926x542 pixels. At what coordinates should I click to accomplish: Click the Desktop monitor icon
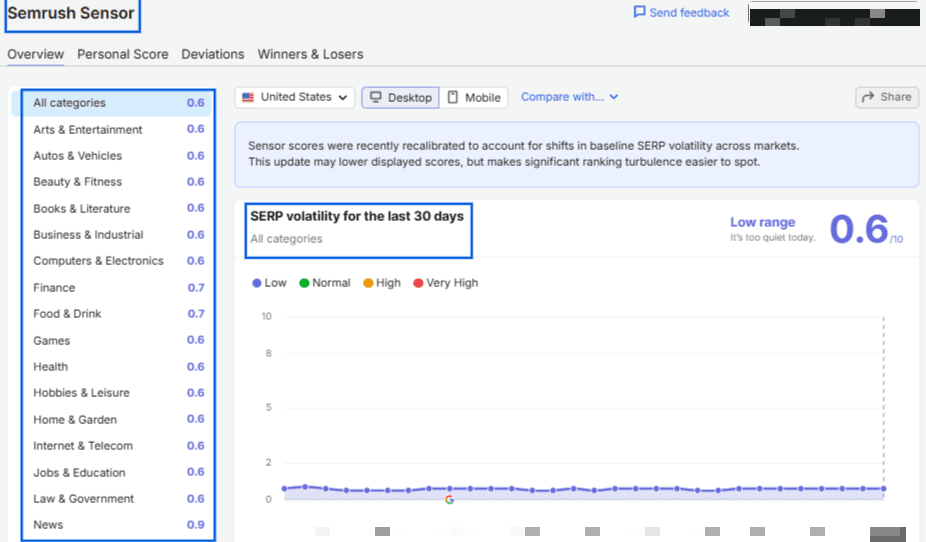pyautogui.click(x=376, y=97)
